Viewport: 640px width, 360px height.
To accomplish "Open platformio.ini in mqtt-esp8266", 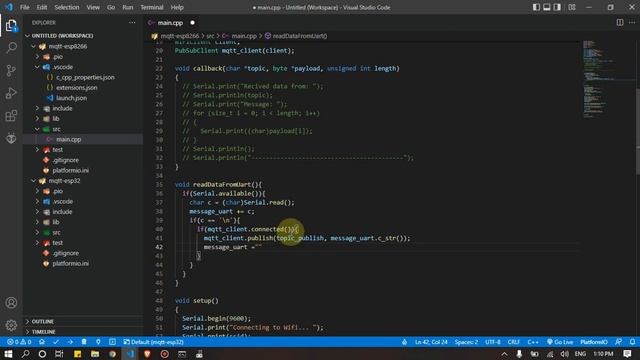I will pos(83,171).
